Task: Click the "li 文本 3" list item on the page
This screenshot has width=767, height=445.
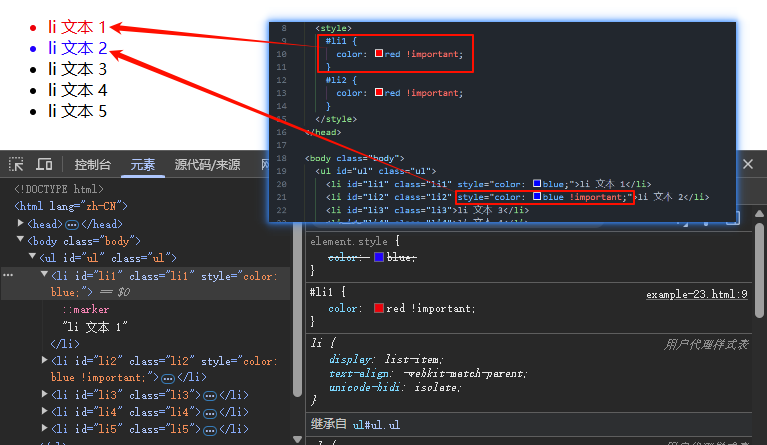Action: 77,69
